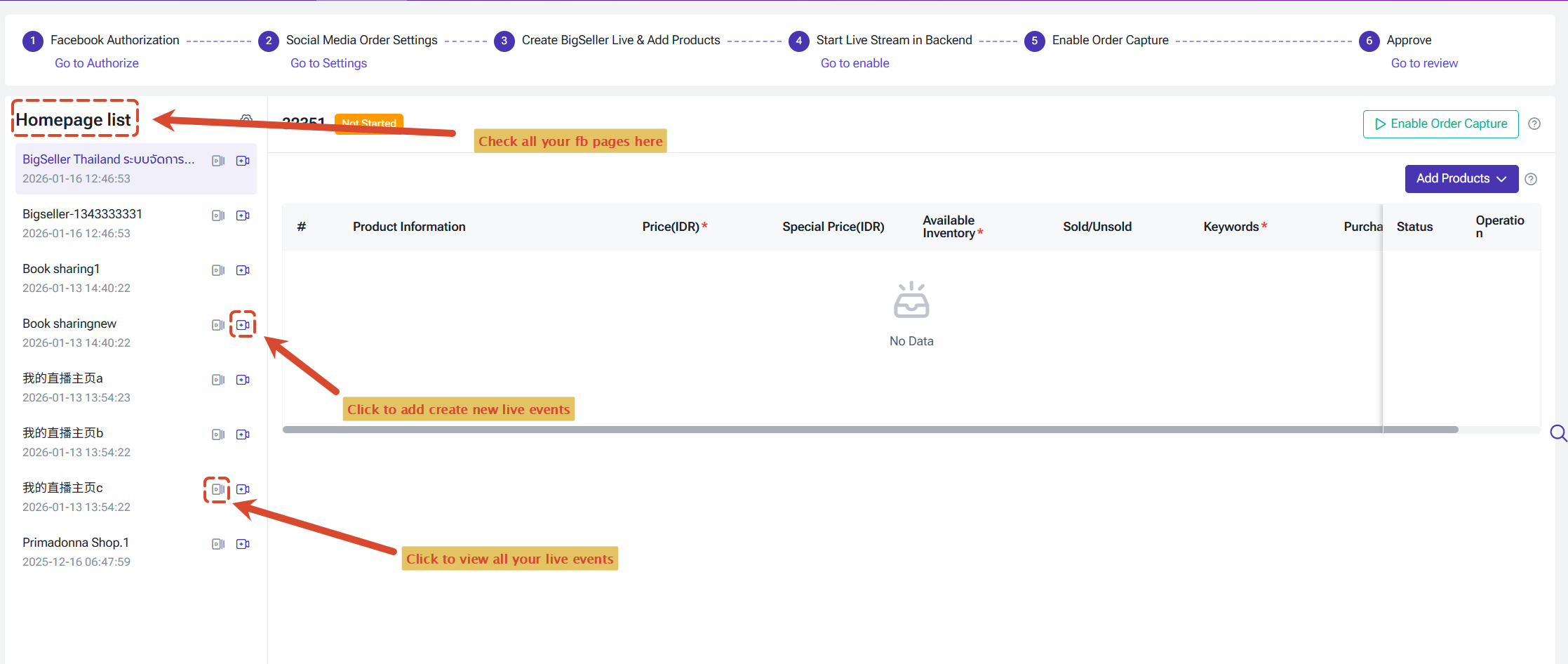
Task: Click the horizontal scrollbar under product table
Action: [870, 430]
